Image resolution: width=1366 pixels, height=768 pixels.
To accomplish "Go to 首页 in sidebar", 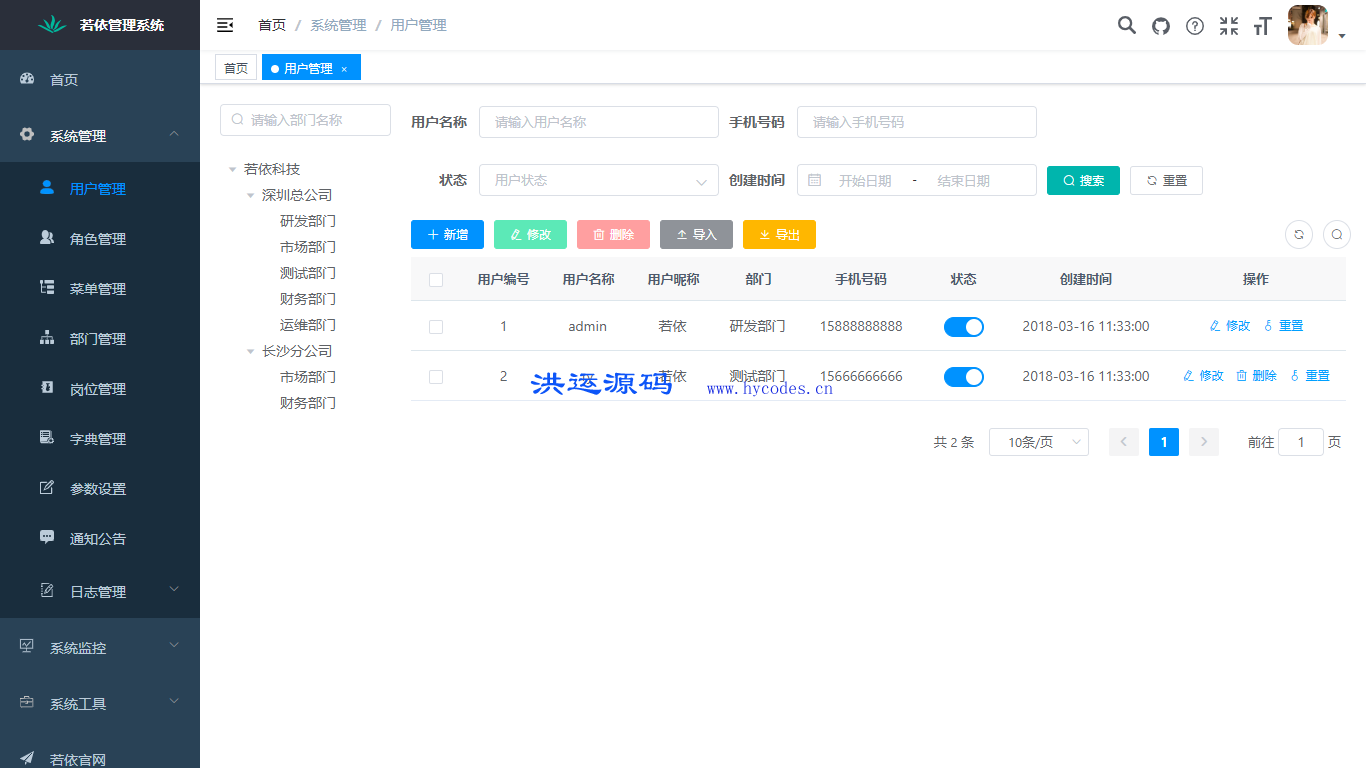I will click(x=100, y=79).
